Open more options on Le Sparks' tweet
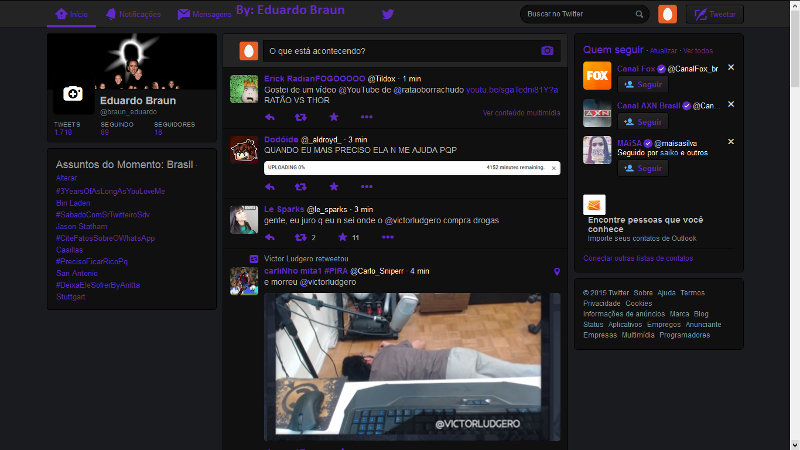The height and width of the screenshot is (450, 800). tap(388, 237)
